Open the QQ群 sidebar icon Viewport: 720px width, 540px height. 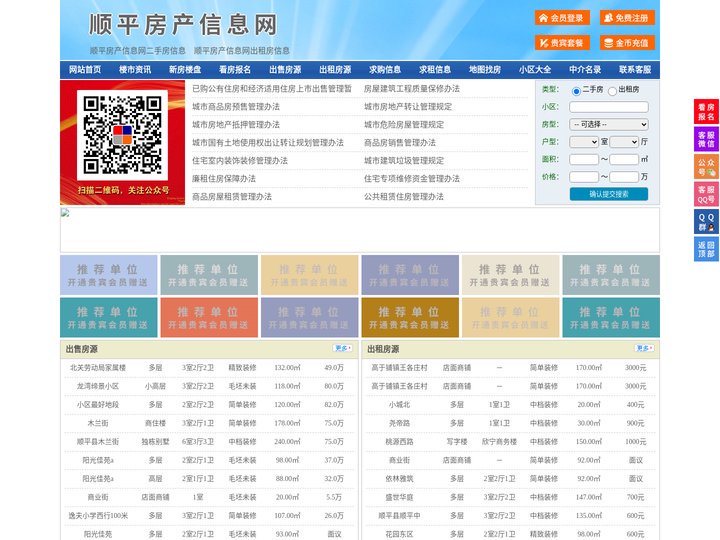click(x=706, y=222)
